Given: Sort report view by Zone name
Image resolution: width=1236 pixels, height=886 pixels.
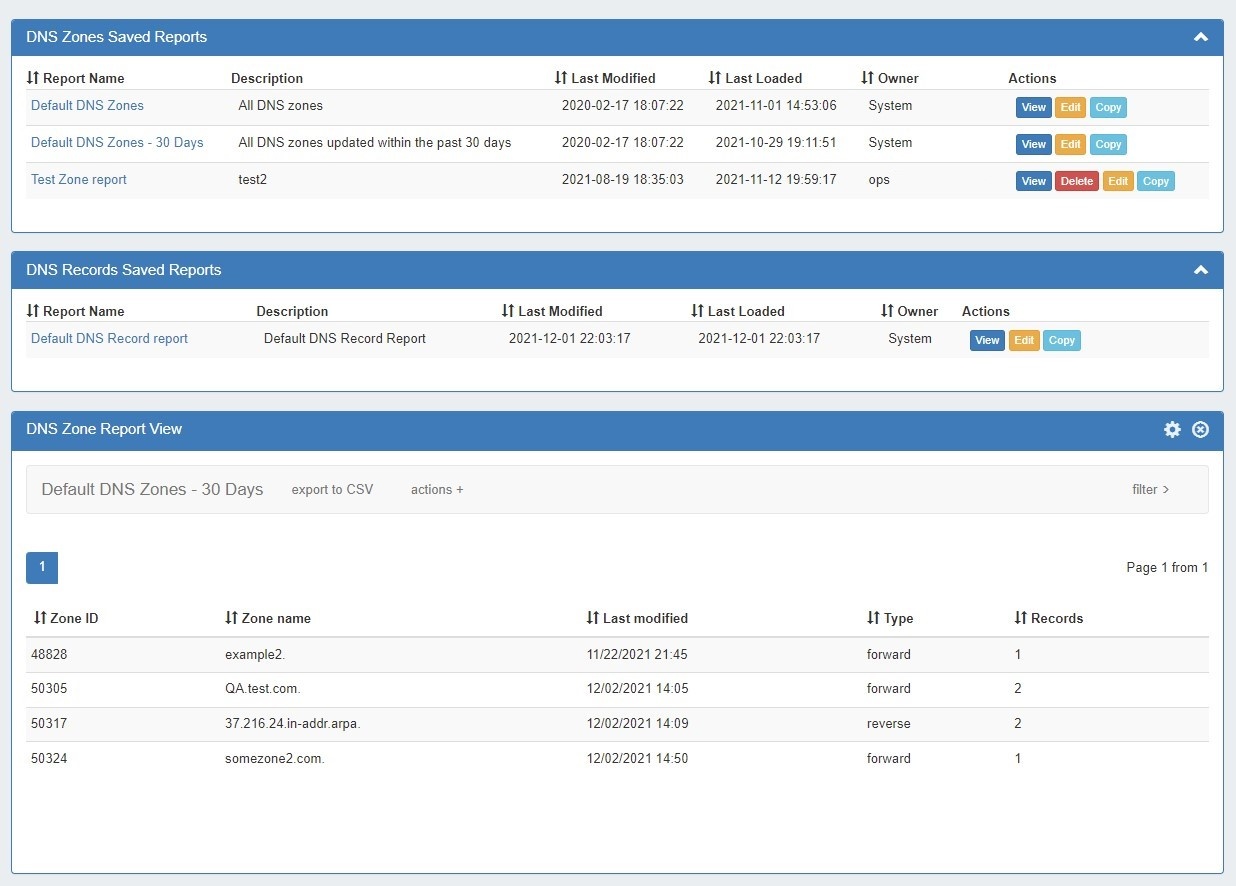Looking at the screenshot, I should (x=268, y=618).
